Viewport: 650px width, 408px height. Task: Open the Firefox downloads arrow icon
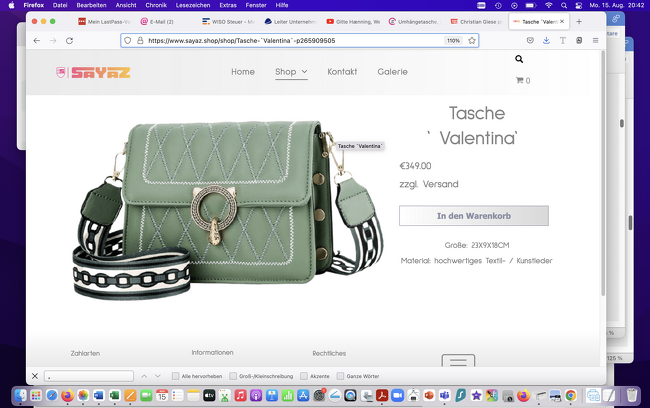546,41
